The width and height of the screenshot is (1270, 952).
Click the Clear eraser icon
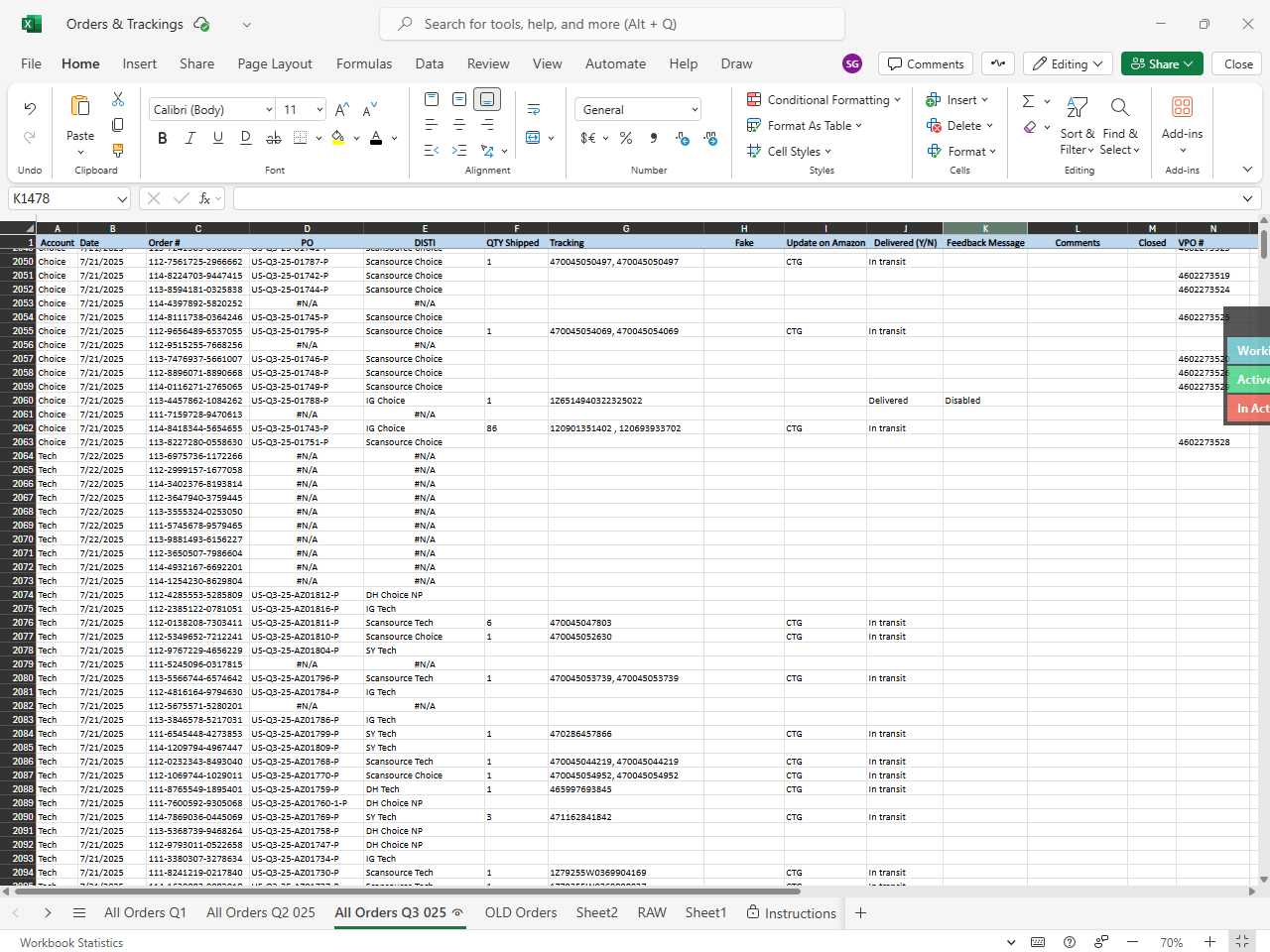tap(1030, 127)
